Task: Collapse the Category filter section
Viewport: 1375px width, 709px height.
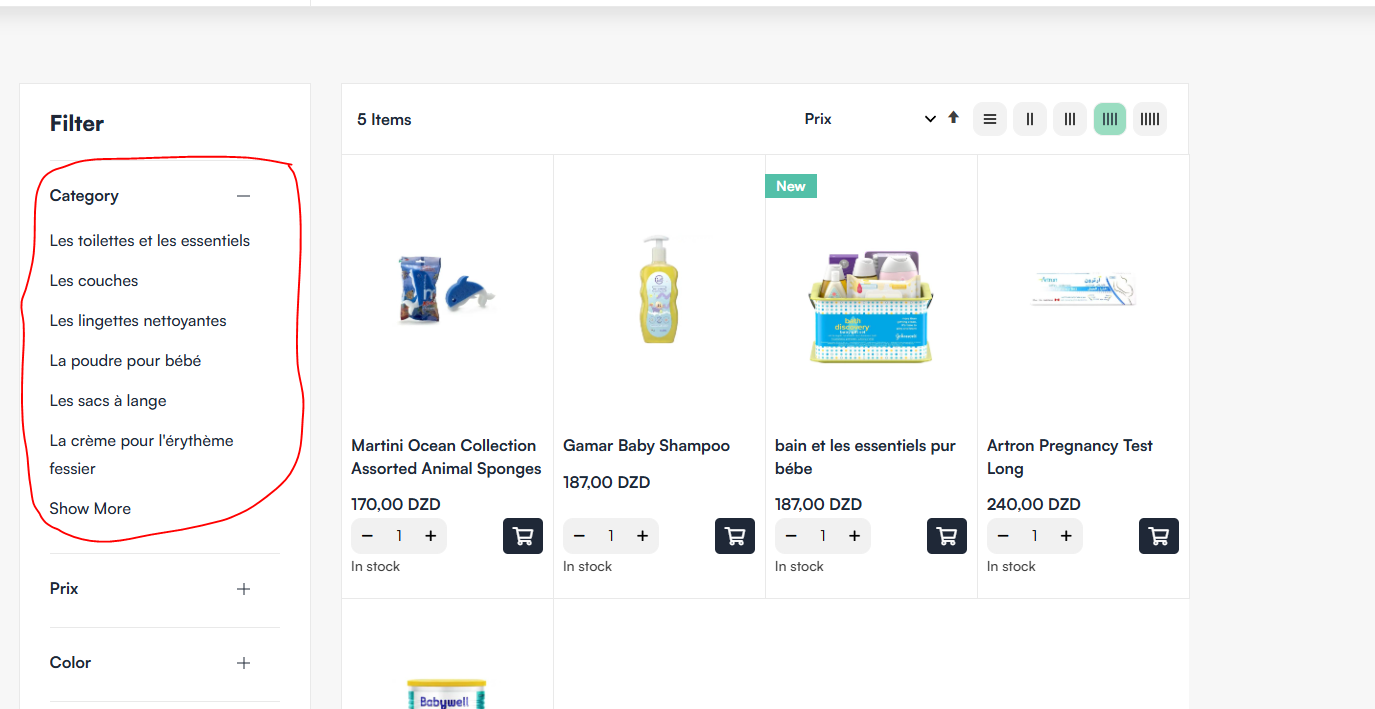Action: [x=243, y=196]
